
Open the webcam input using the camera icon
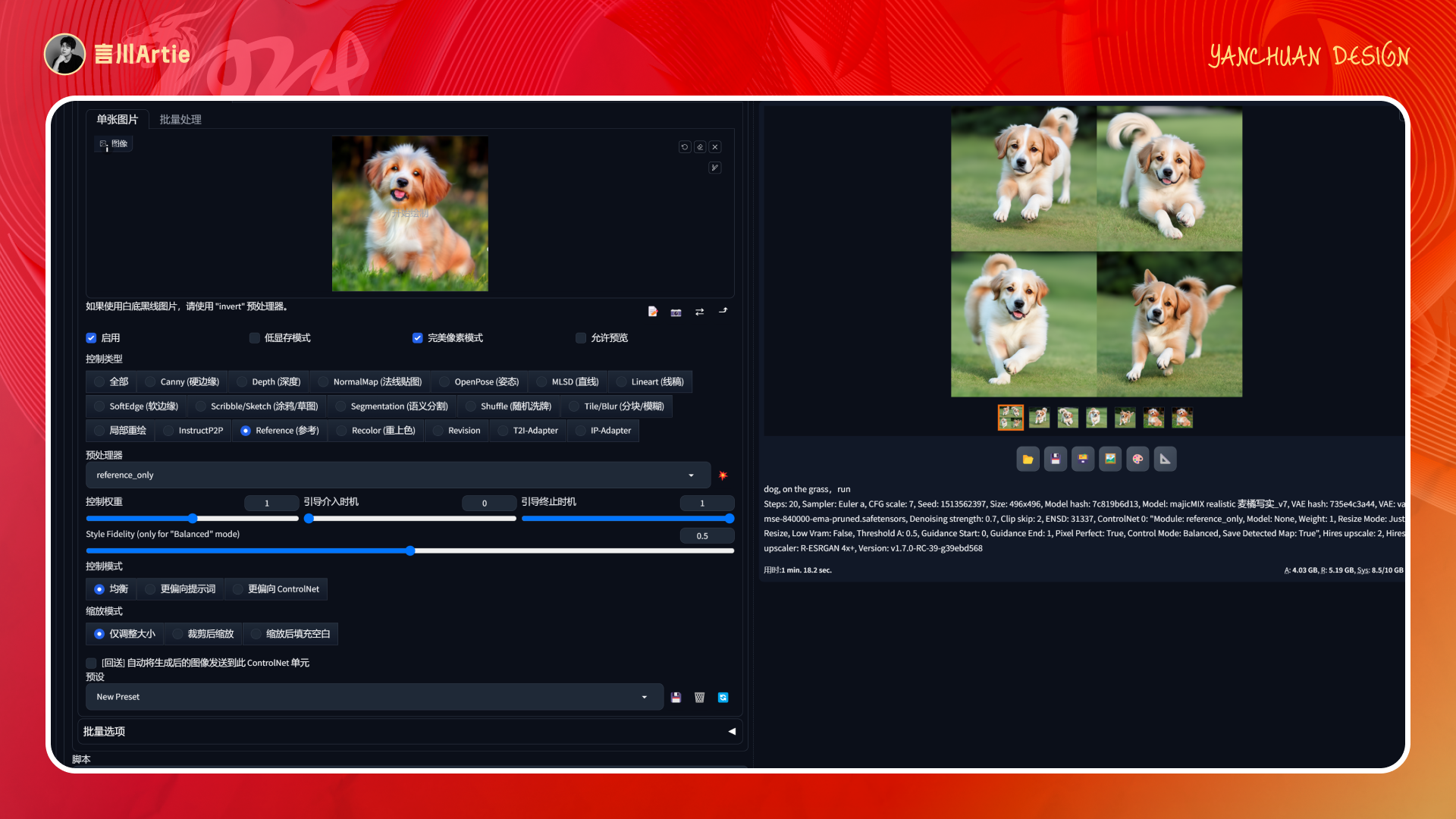[x=676, y=312]
